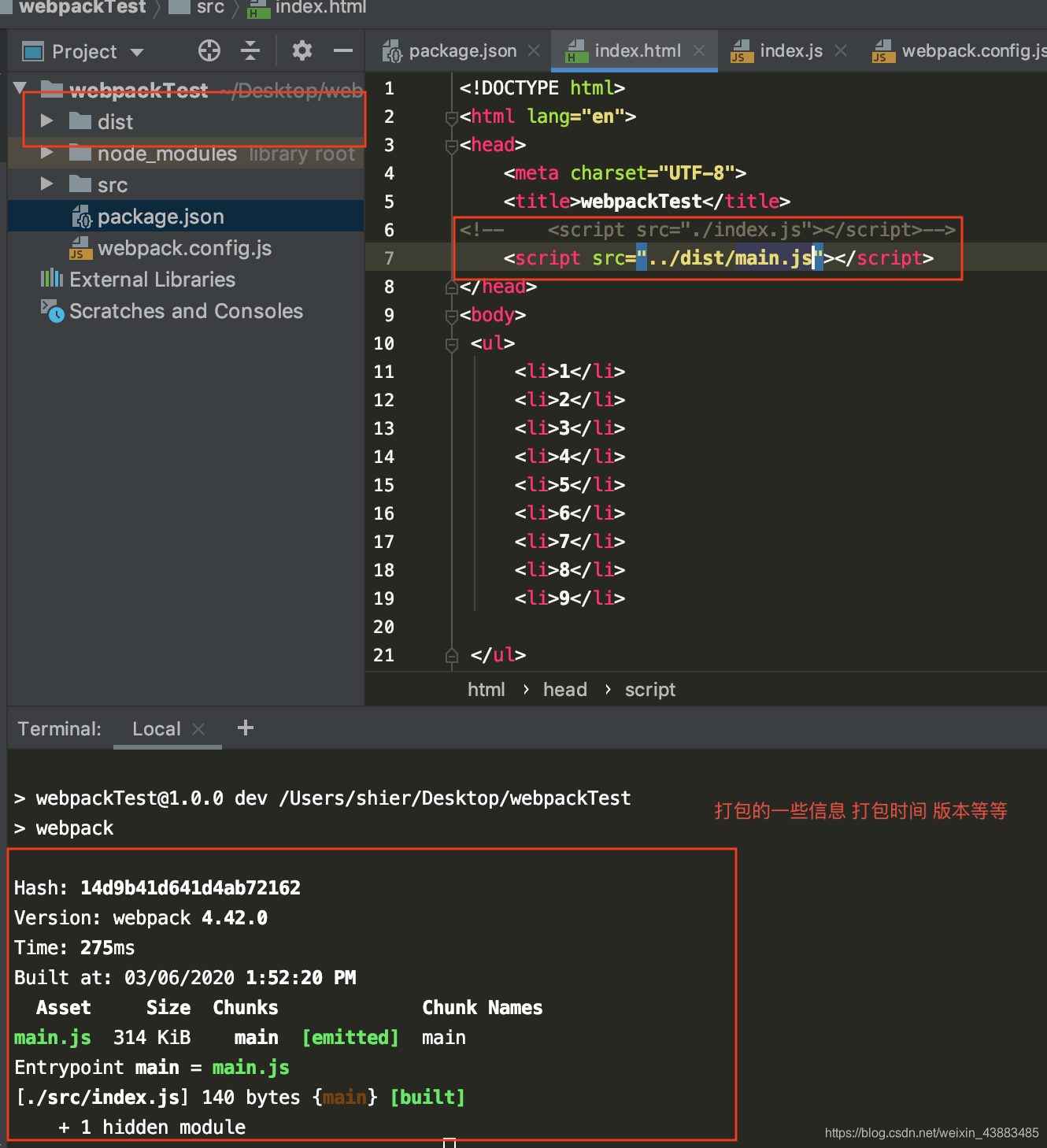Click the index.html tab file icon
1047x1148 pixels.
click(x=577, y=51)
